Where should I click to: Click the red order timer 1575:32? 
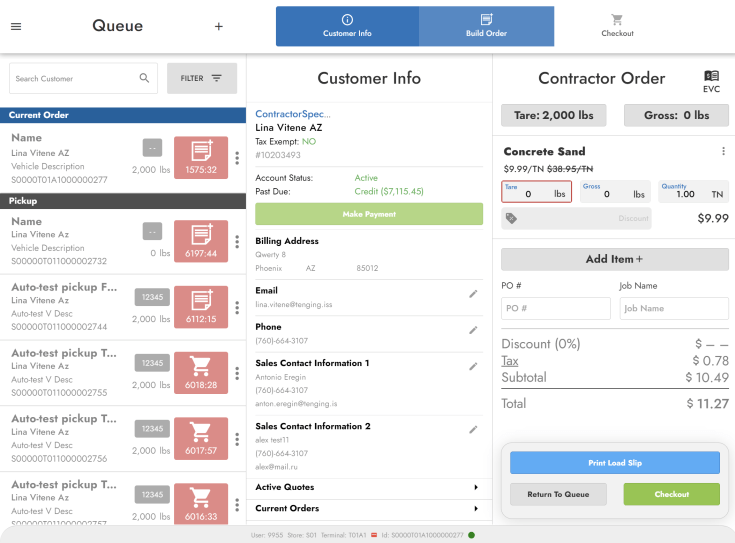coord(201,158)
